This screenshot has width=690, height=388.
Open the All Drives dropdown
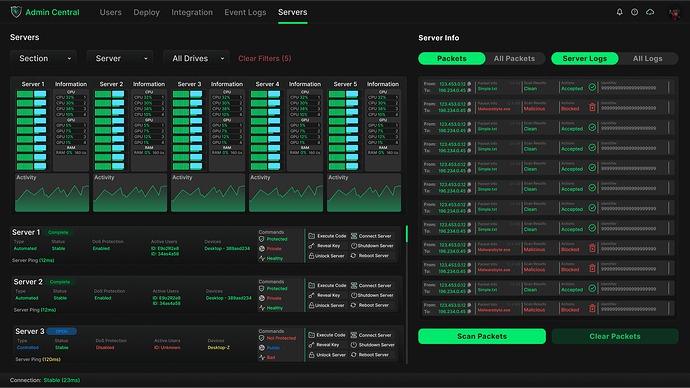[196, 59]
